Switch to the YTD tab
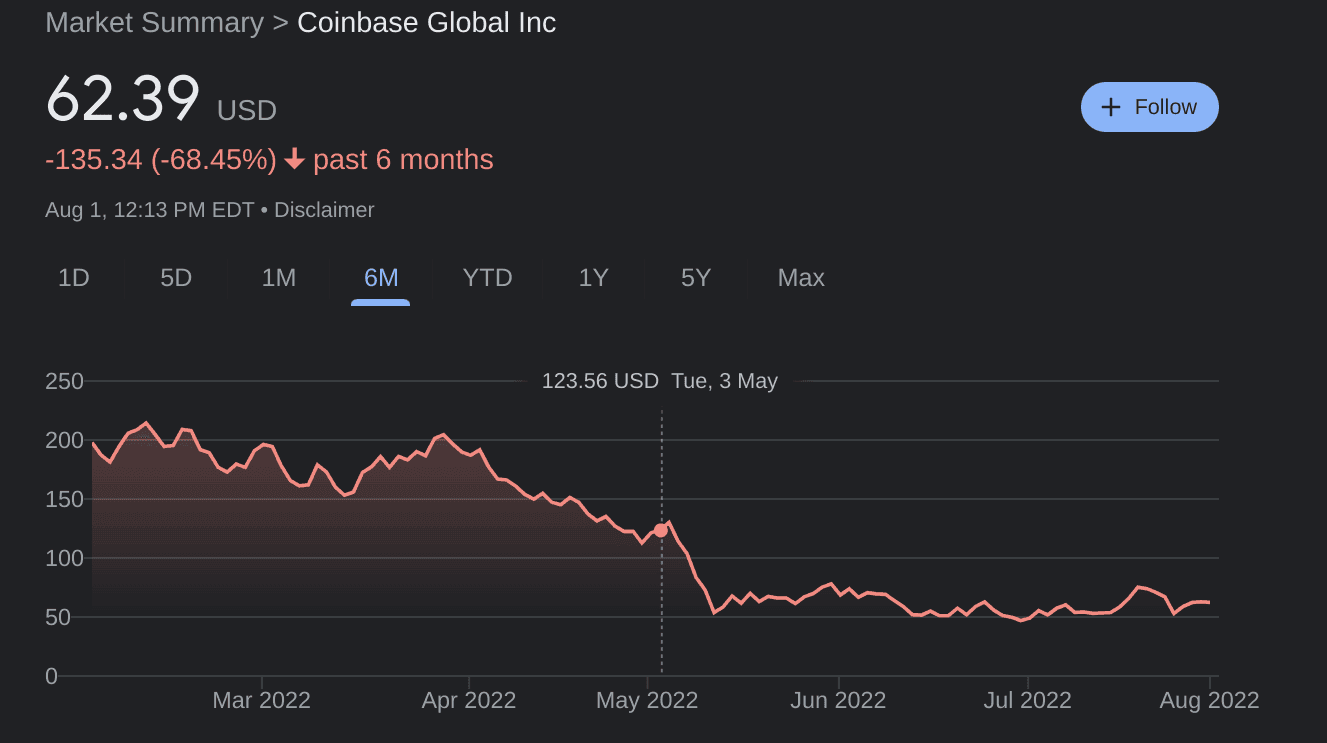Image resolution: width=1327 pixels, height=743 pixels. click(487, 278)
